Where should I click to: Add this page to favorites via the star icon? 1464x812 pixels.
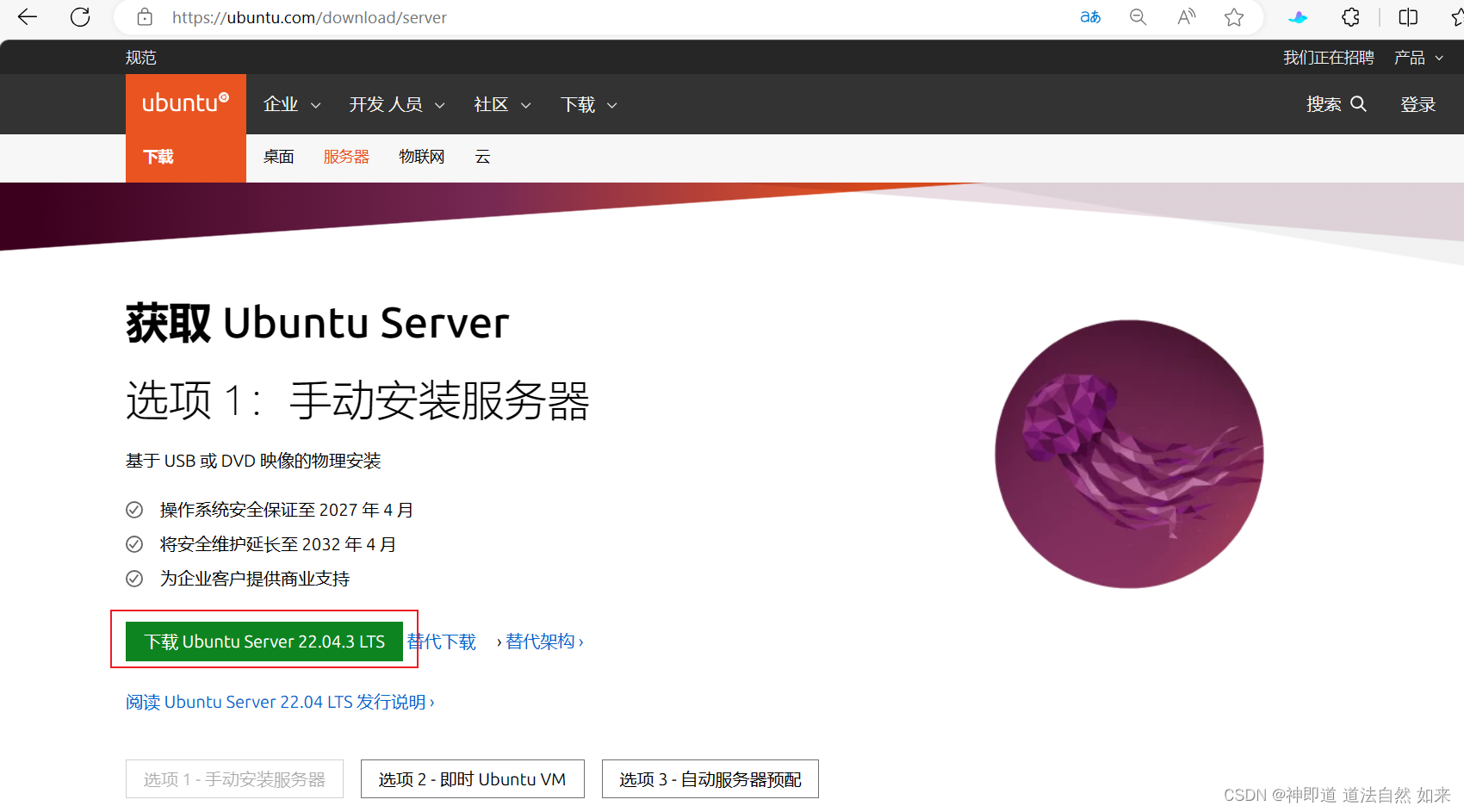click(x=1234, y=17)
